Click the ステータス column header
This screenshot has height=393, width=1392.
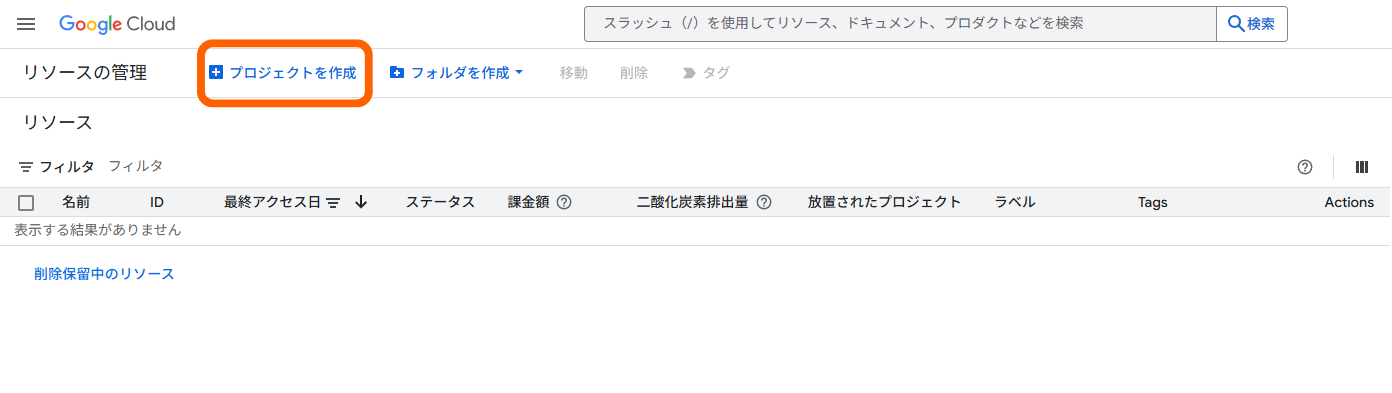(440, 202)
